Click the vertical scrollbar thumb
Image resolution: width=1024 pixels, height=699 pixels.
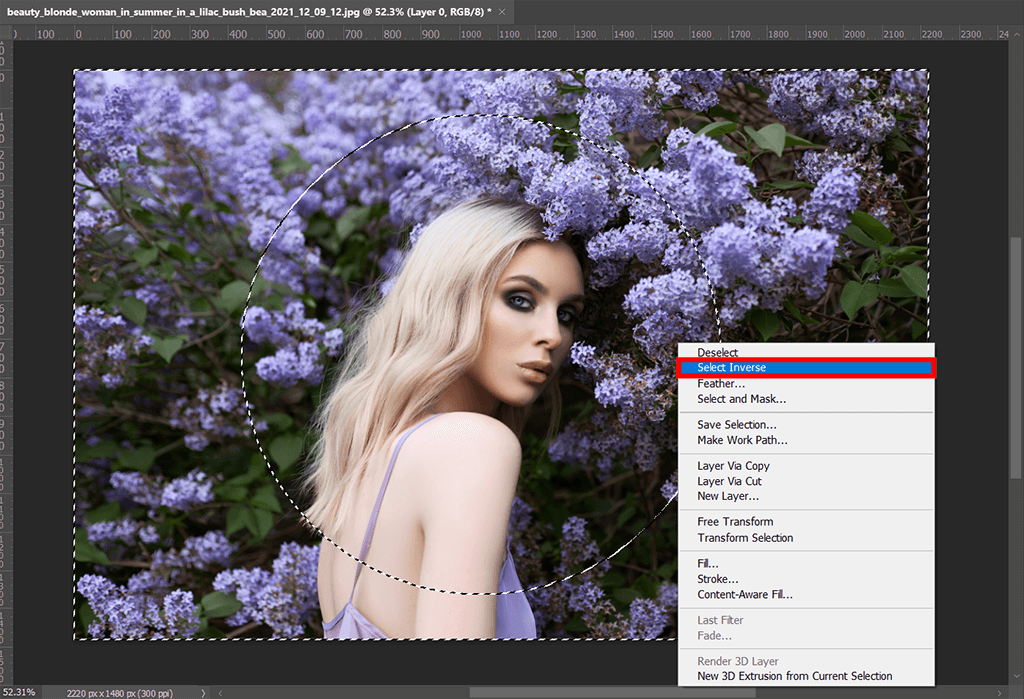pos(1016,357)
